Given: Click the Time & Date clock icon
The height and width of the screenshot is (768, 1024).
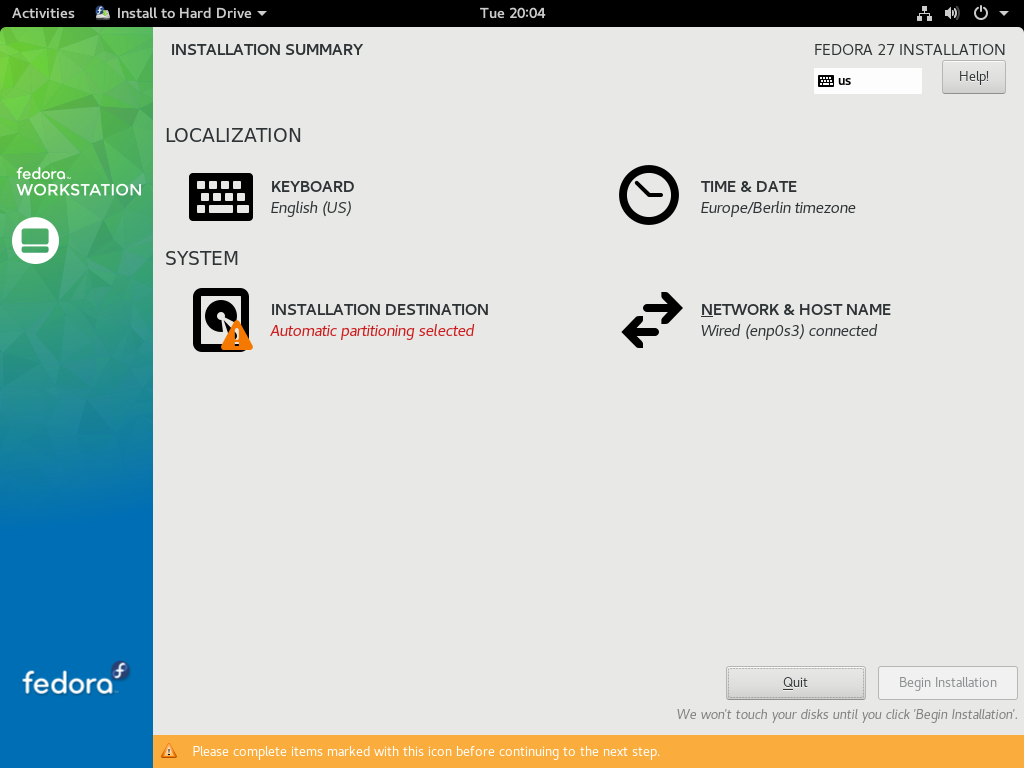Looking at the screenshot, I should 648,195.
